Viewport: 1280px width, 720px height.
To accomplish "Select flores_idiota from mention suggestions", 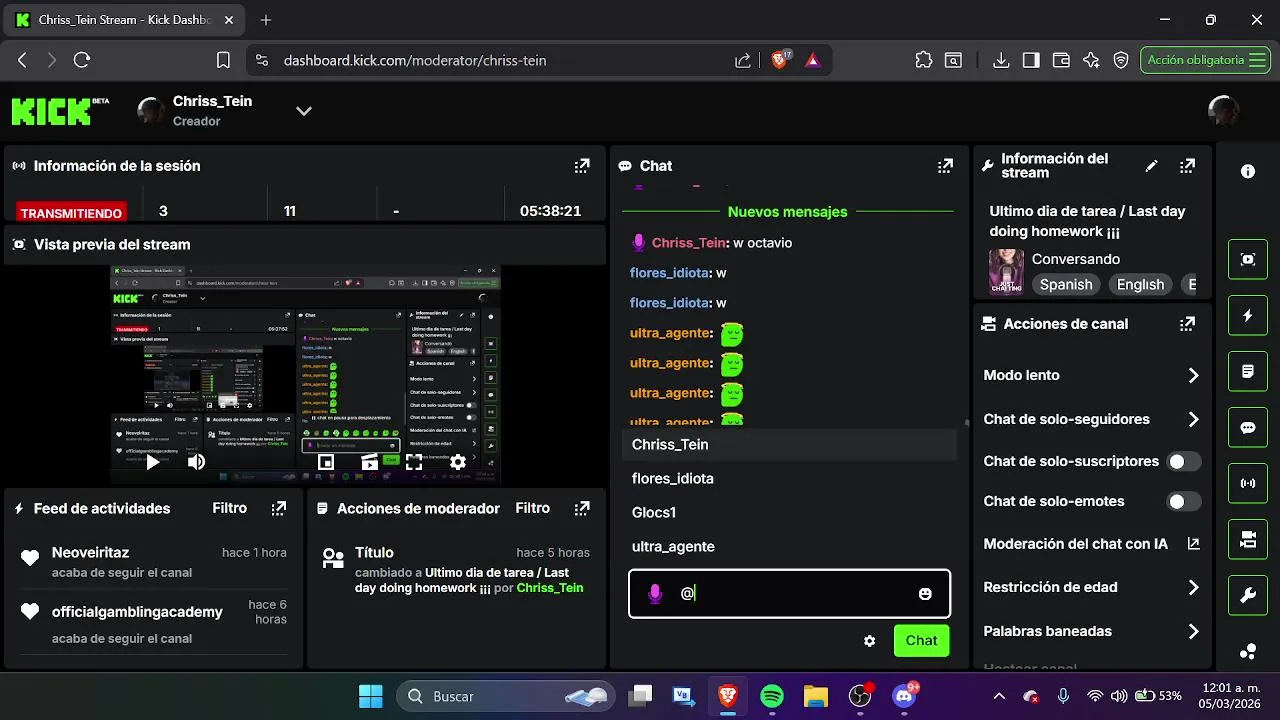I will [789, 479].
